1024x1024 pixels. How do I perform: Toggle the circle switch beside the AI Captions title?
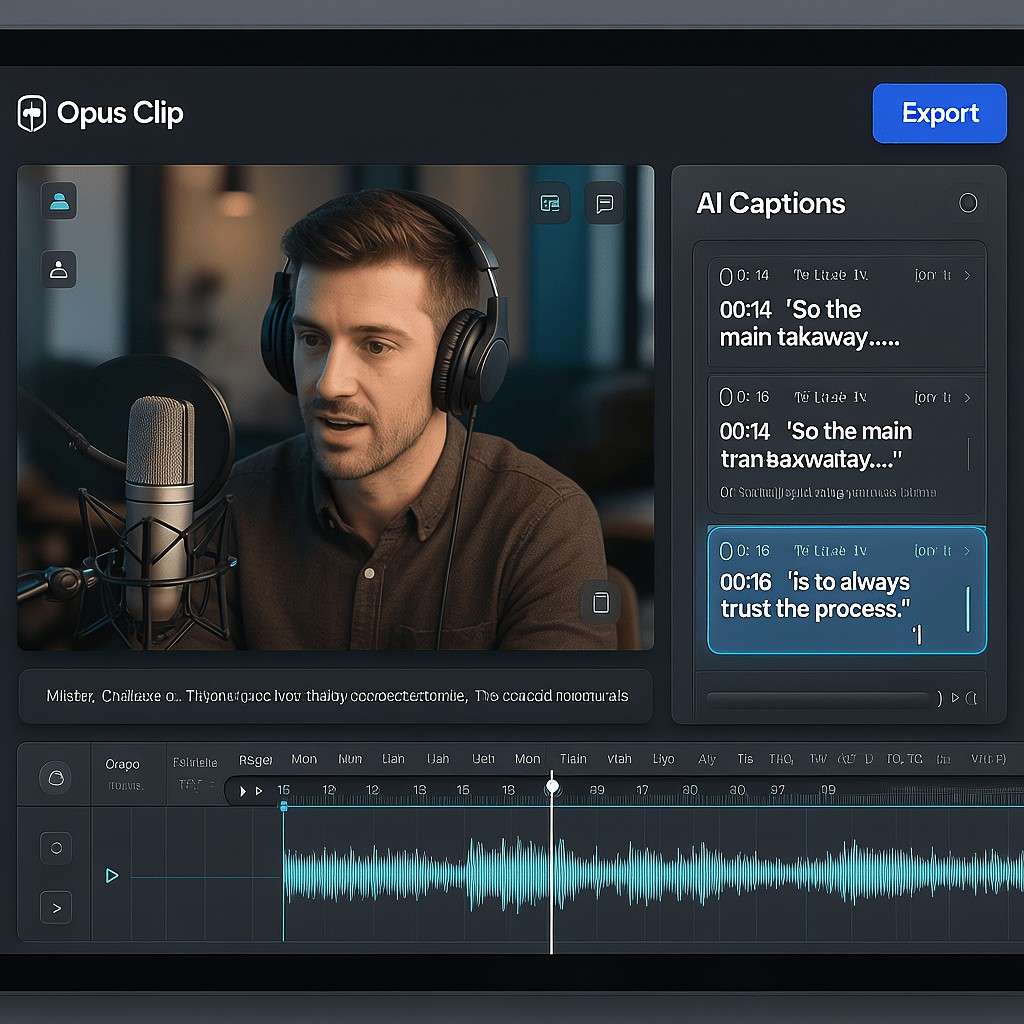(x=967, y=203)
